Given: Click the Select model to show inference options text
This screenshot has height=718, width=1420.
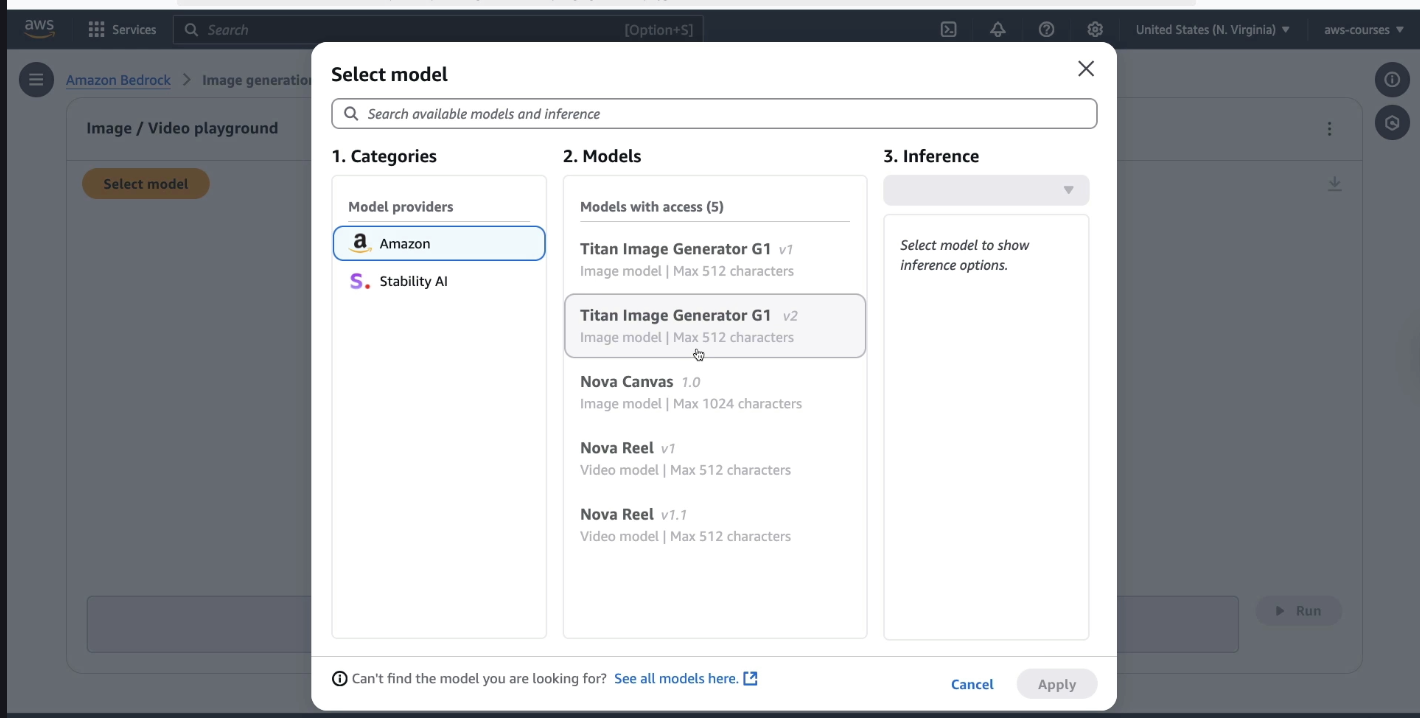Looking at the screenshot, I should click(x=965, y=255).
